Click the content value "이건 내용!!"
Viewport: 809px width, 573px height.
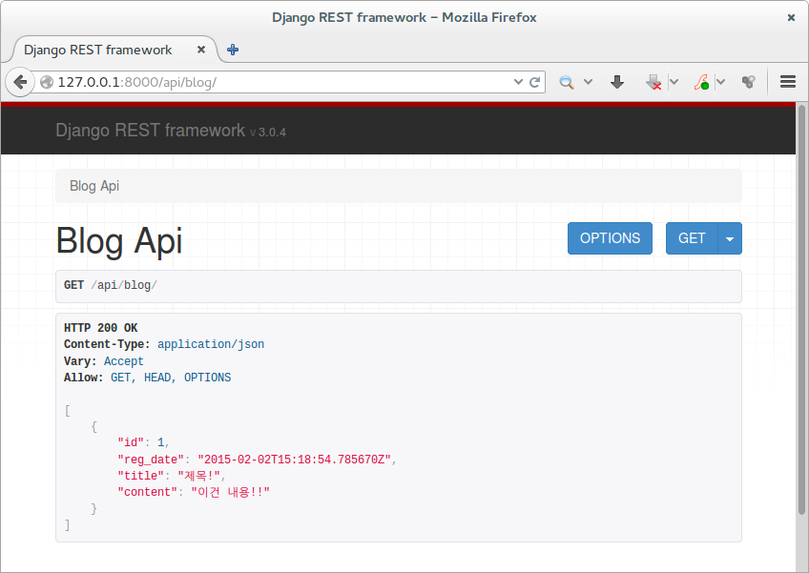point(230,492)
